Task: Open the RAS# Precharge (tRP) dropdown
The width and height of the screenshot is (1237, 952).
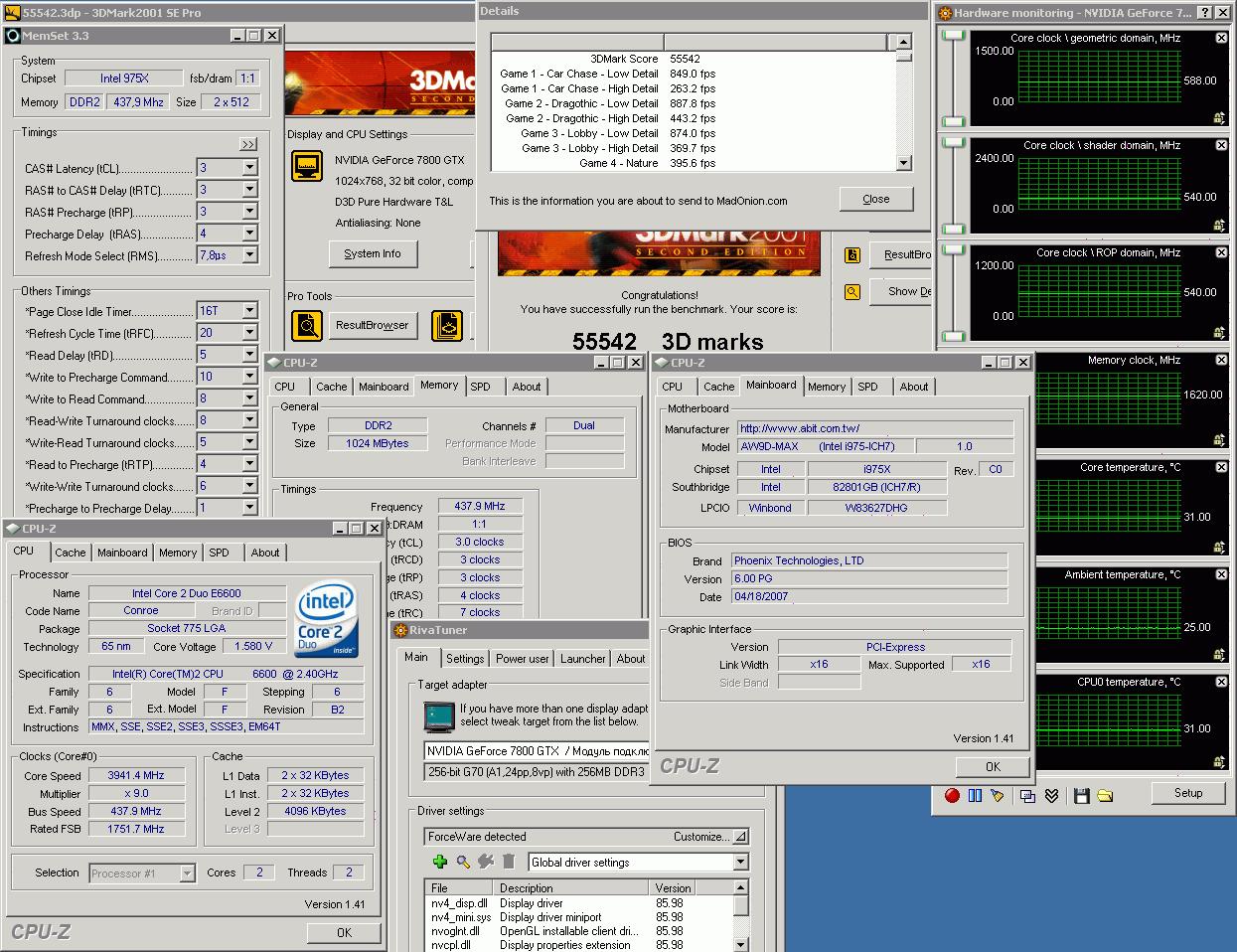Action: click(x=249, y=212)
